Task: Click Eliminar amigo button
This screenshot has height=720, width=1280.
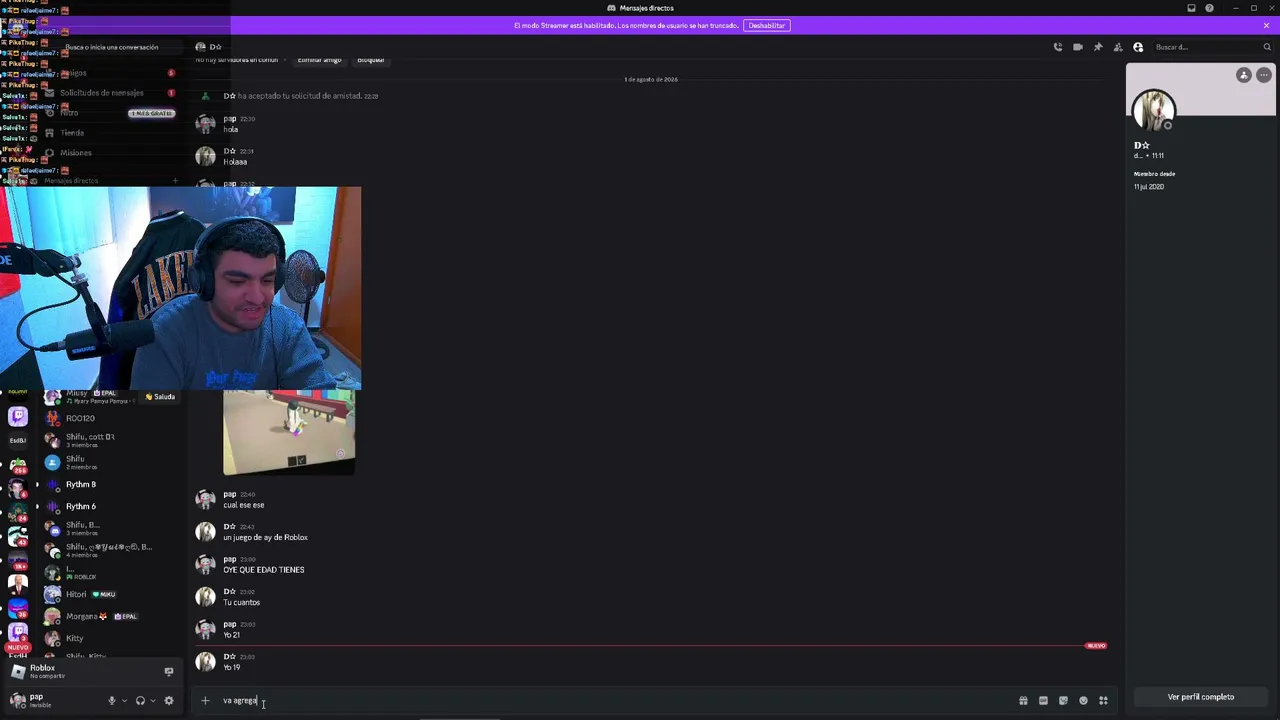Action: pyautogui.click(x=319, y=60)
